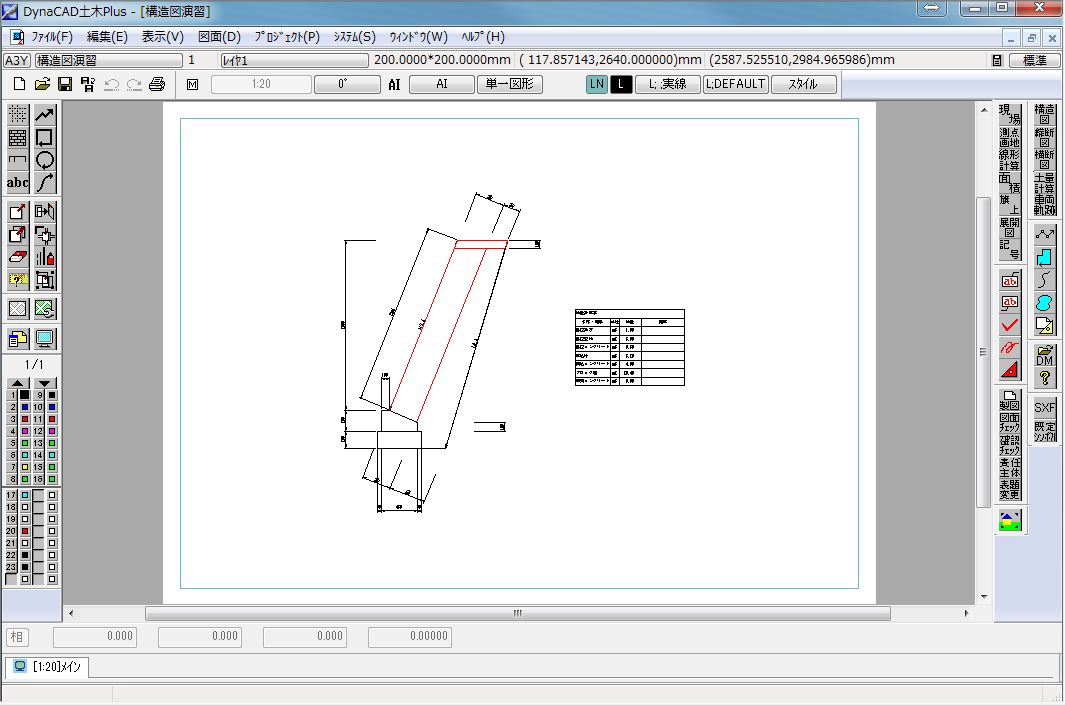Screen dimensions: 1065x705
Task: Select the circle drawing tool
Action: pyautogui.click(x=45, y=160)
